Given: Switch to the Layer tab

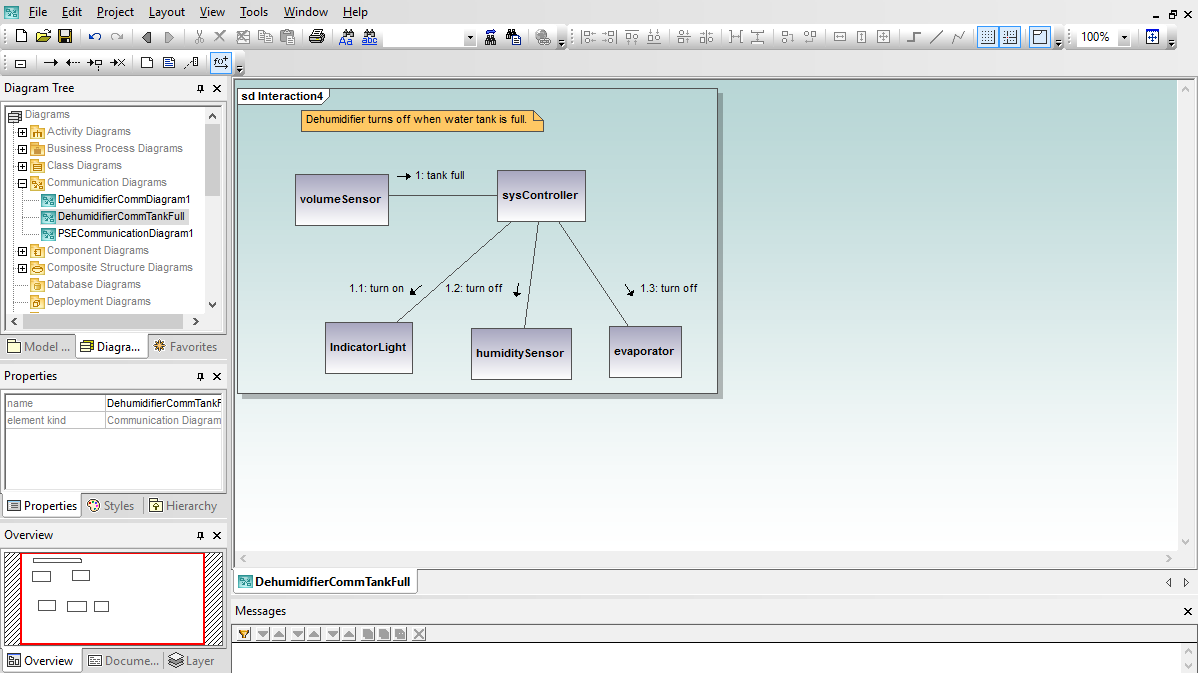Looking at the screenshot, I should pos(192,661).
